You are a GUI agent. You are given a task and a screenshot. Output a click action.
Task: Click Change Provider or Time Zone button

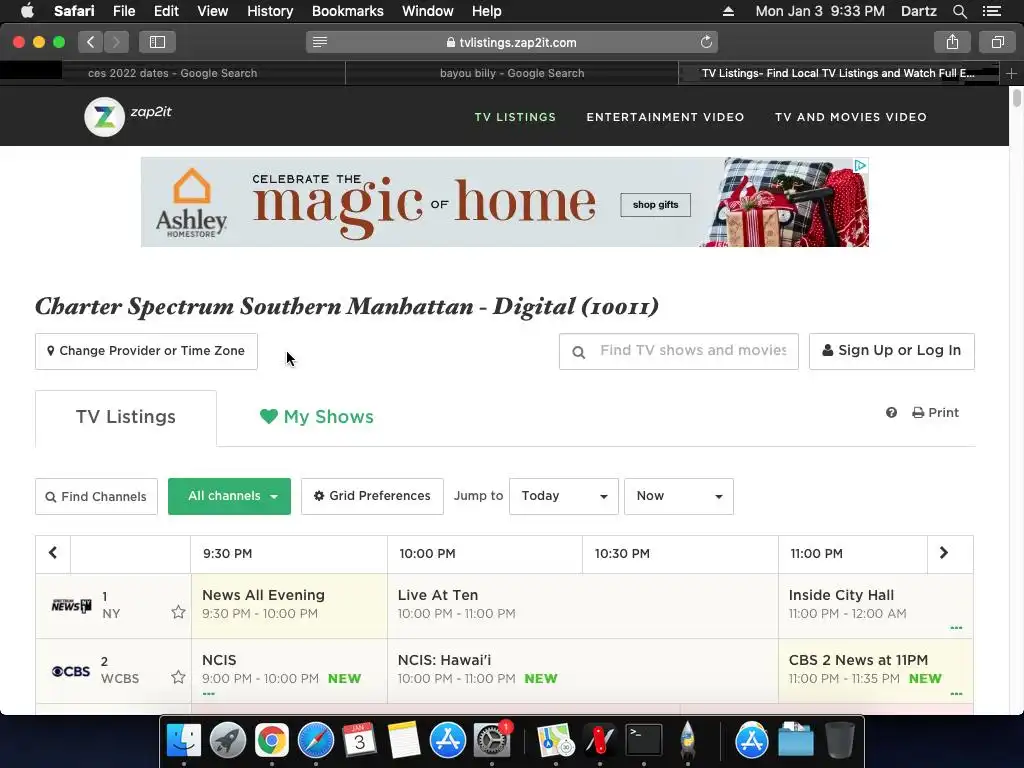[x=146, y=351]
